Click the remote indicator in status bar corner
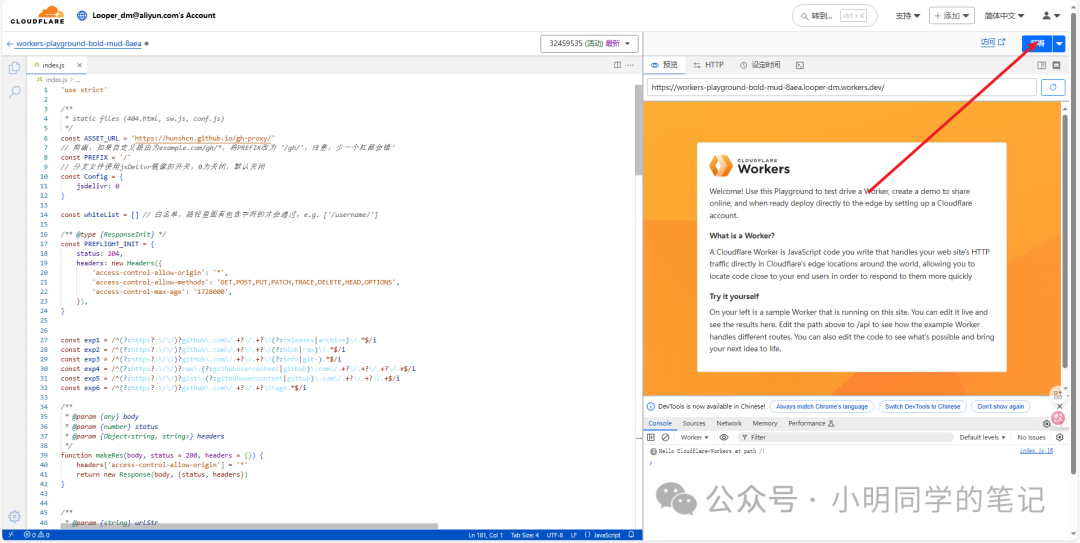This screenshot has width=1080, height=543. [11, 535]
